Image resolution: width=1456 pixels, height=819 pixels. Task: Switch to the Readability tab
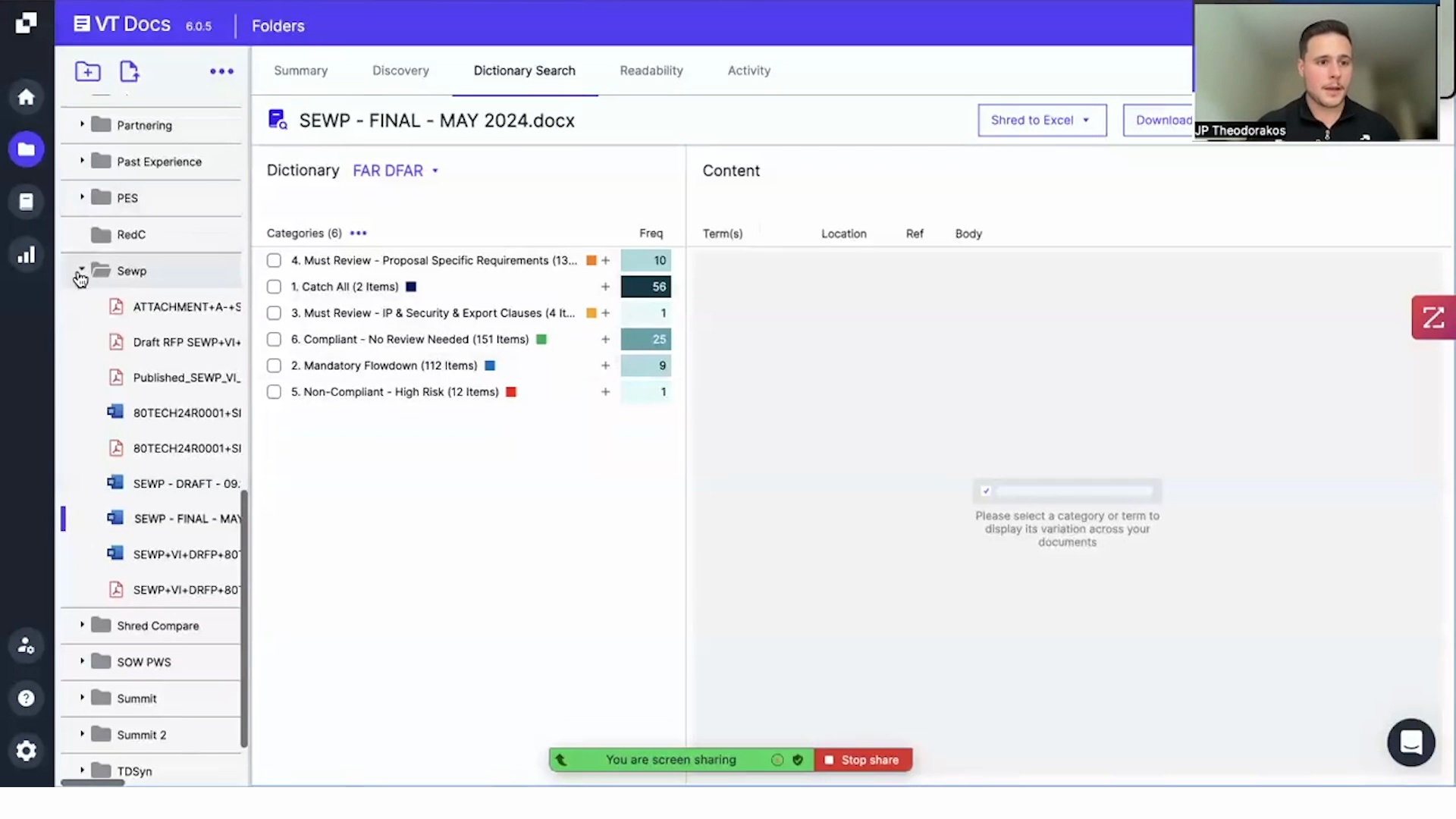point(651,71)
